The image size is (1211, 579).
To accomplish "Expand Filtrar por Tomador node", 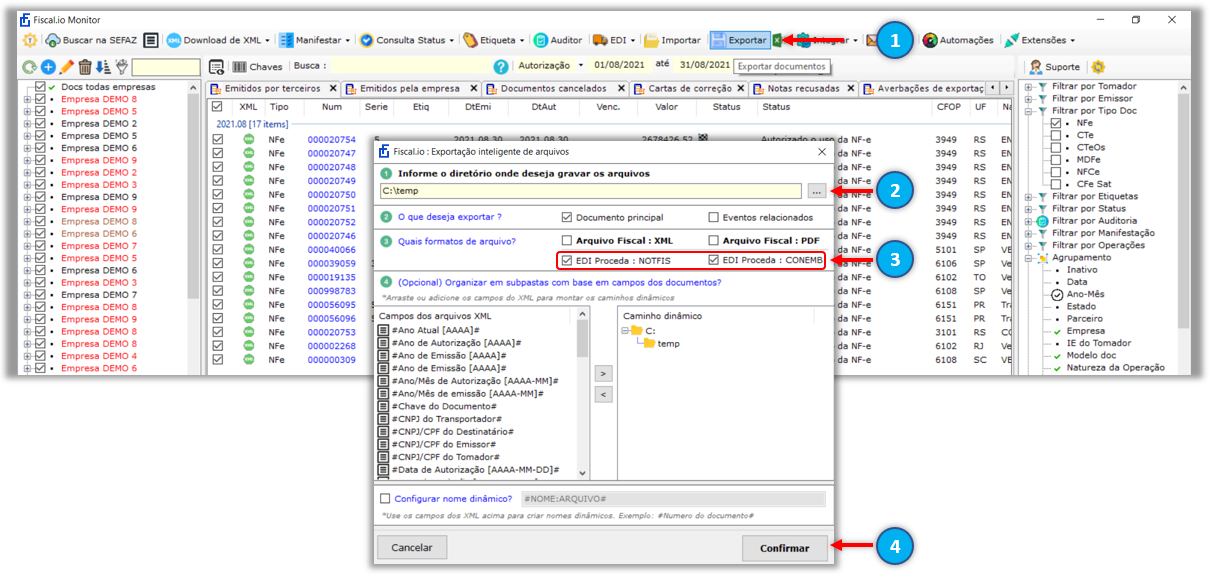I will tap(1028, 87).
